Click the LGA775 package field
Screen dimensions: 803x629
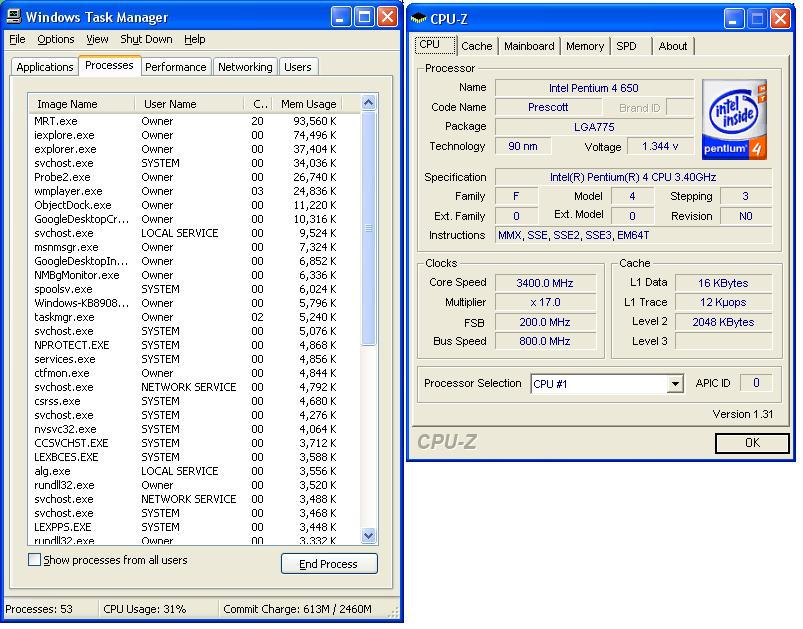594,127
